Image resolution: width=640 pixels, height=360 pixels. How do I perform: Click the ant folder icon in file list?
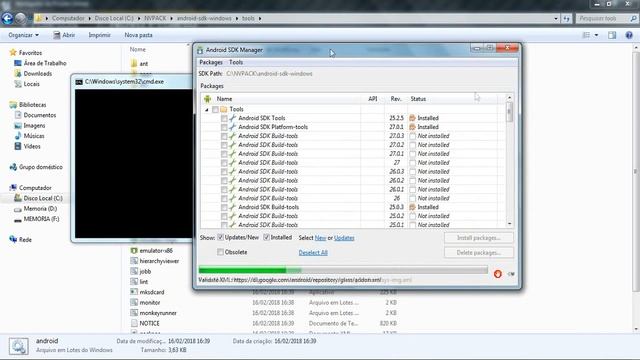point(134,64)
